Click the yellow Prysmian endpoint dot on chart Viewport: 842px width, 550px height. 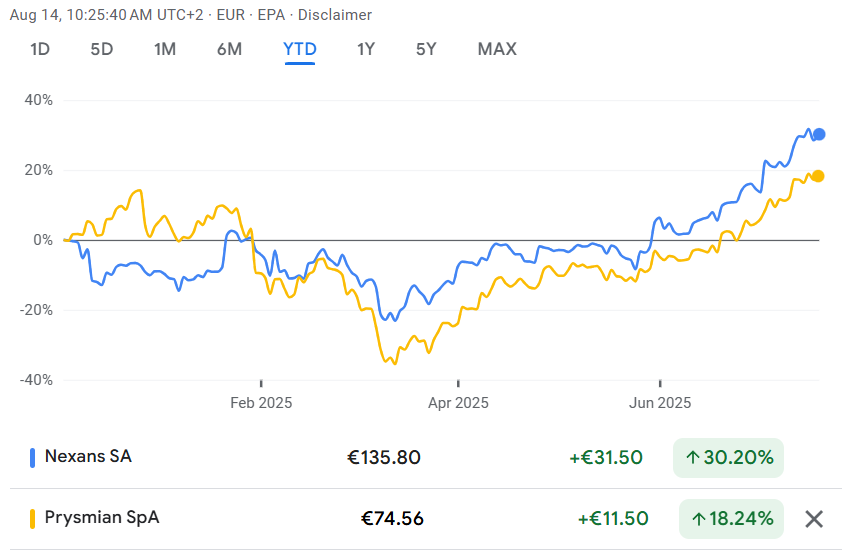(x=818, y=176)
